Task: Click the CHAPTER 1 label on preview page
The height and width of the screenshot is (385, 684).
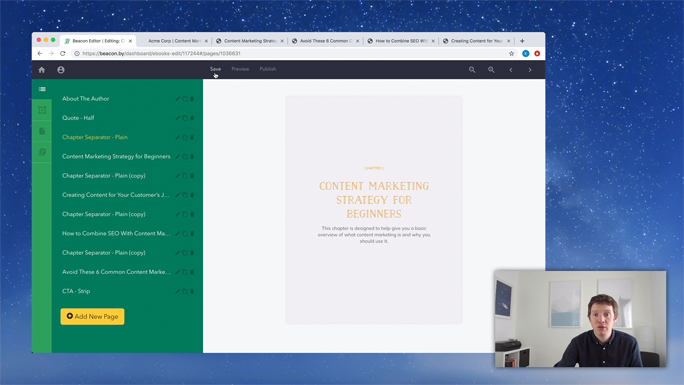Action: tap(374, 168)
